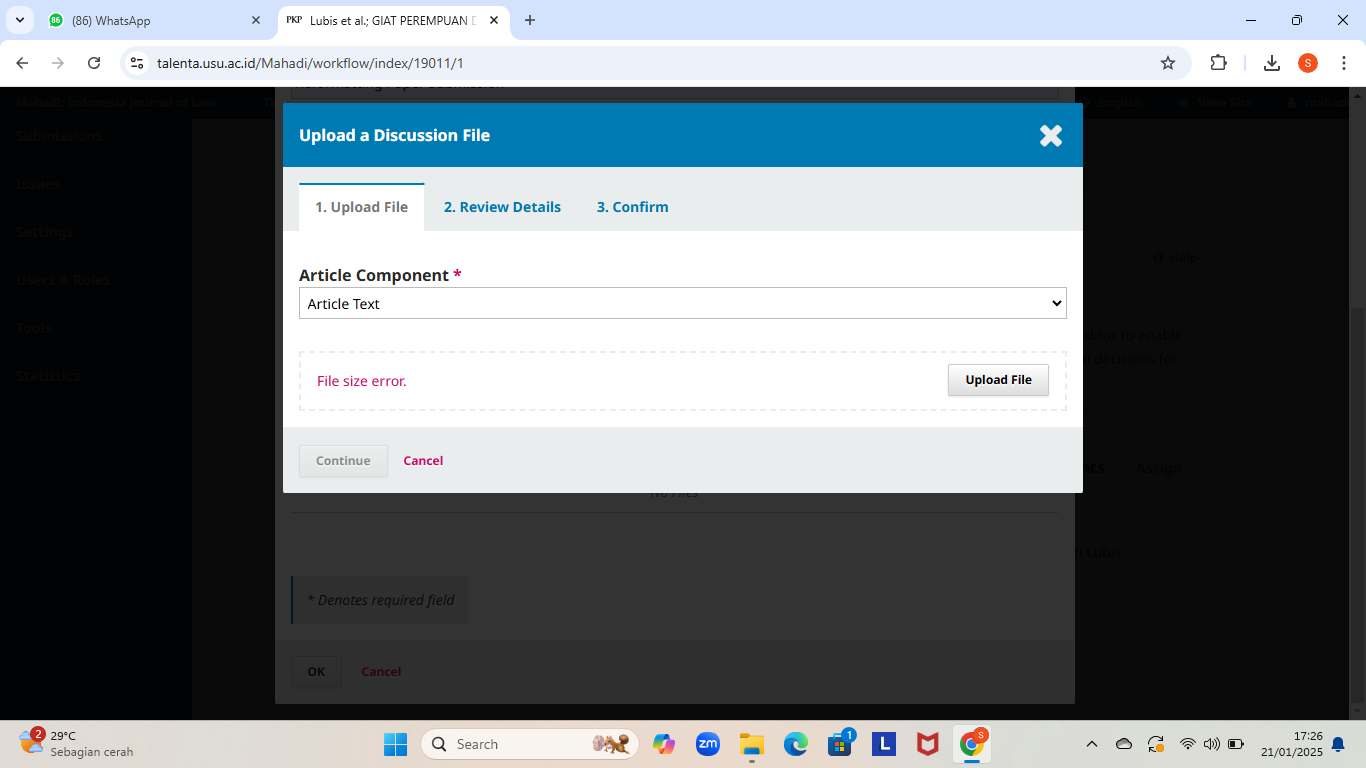Open Zoom from the taskbar
This screenshot has width=1366, height=768.
(x=708, y=744)
